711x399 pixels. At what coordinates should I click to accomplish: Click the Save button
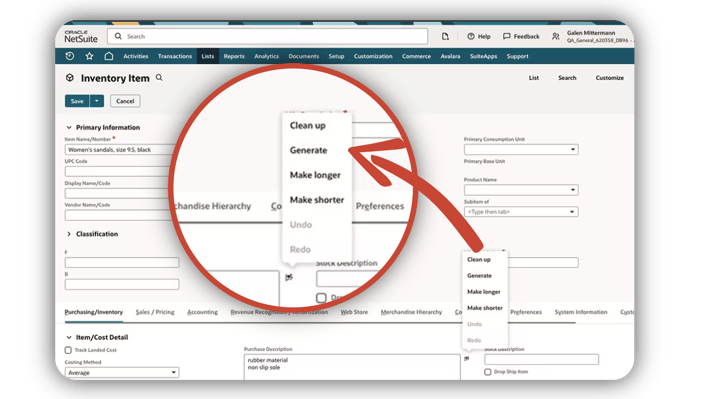(77, 101)
